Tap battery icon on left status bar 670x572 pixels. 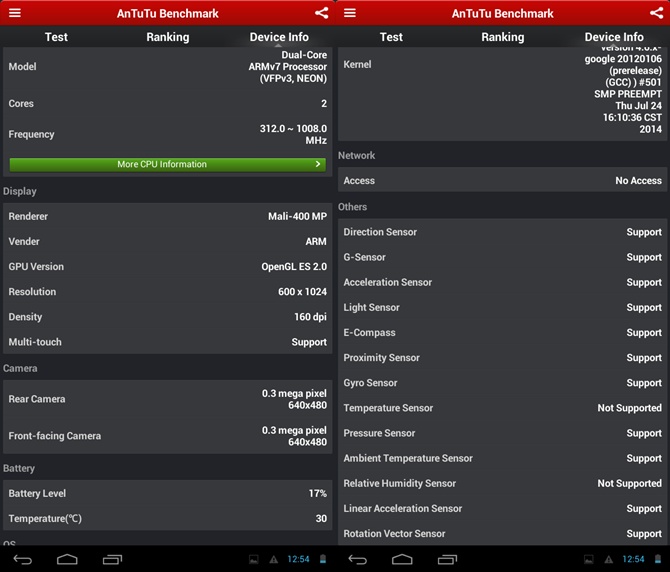point(323,559)
